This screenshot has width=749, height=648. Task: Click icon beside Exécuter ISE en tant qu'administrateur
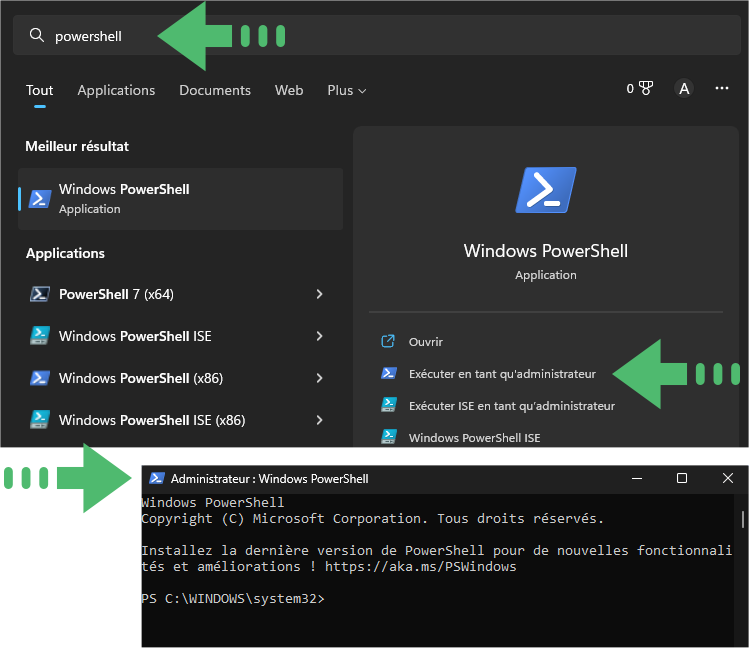tap(389, 405)
